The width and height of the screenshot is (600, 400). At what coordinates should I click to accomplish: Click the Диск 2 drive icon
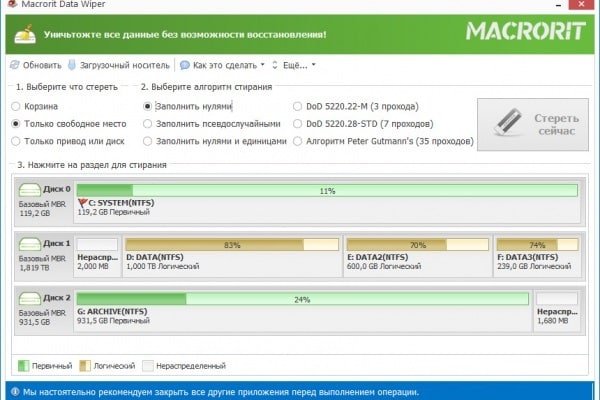[29, 298]
